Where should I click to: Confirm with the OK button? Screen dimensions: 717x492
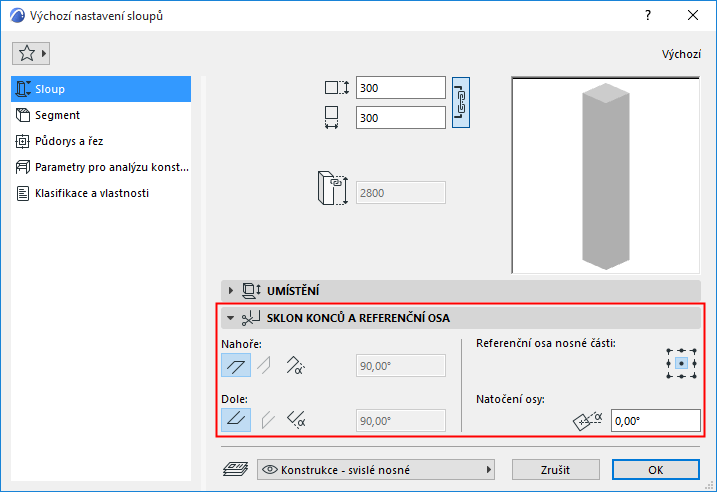click(x=656, y=470)
